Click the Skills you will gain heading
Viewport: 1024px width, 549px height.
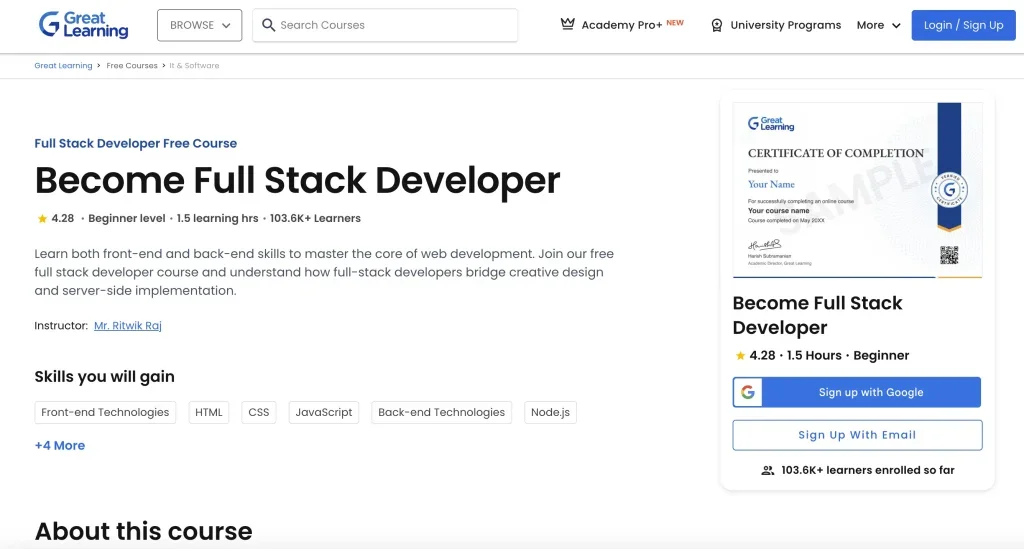click(104, 377)
